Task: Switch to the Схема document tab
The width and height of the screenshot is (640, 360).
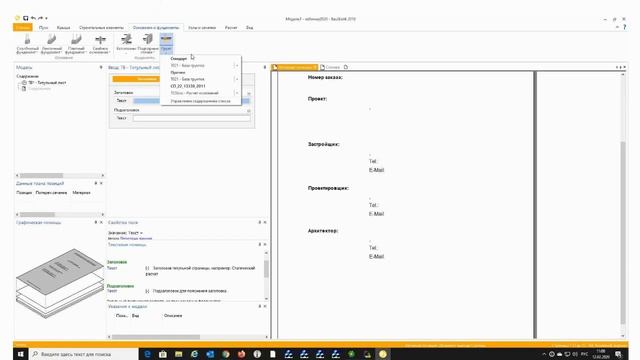Action: [330, 67]
